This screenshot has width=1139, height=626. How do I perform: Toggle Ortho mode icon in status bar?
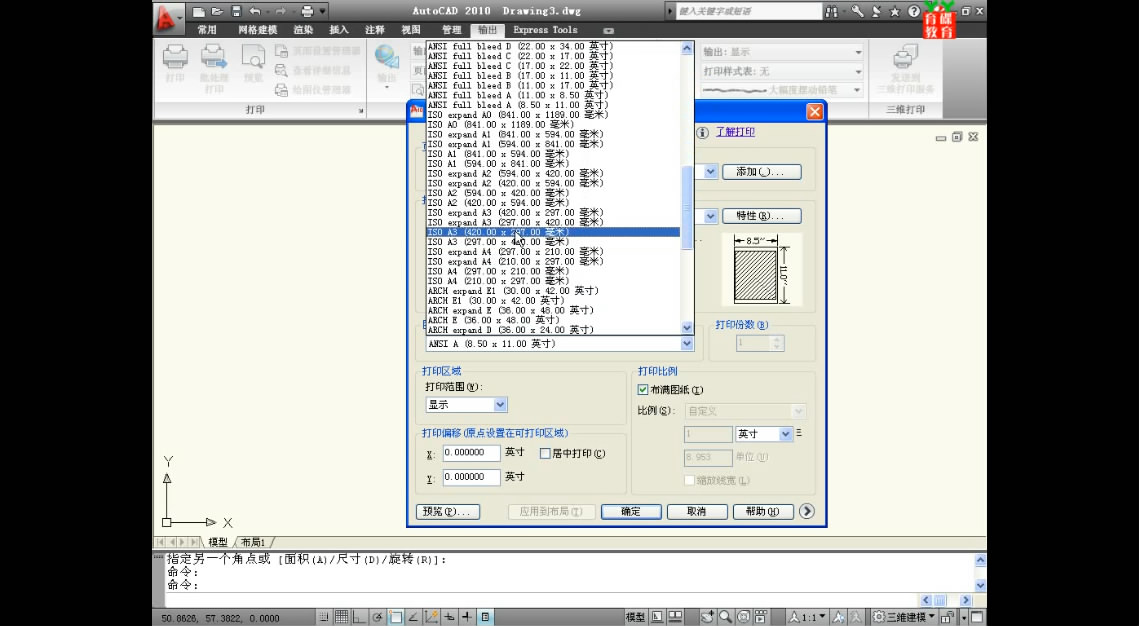(359, 617)
